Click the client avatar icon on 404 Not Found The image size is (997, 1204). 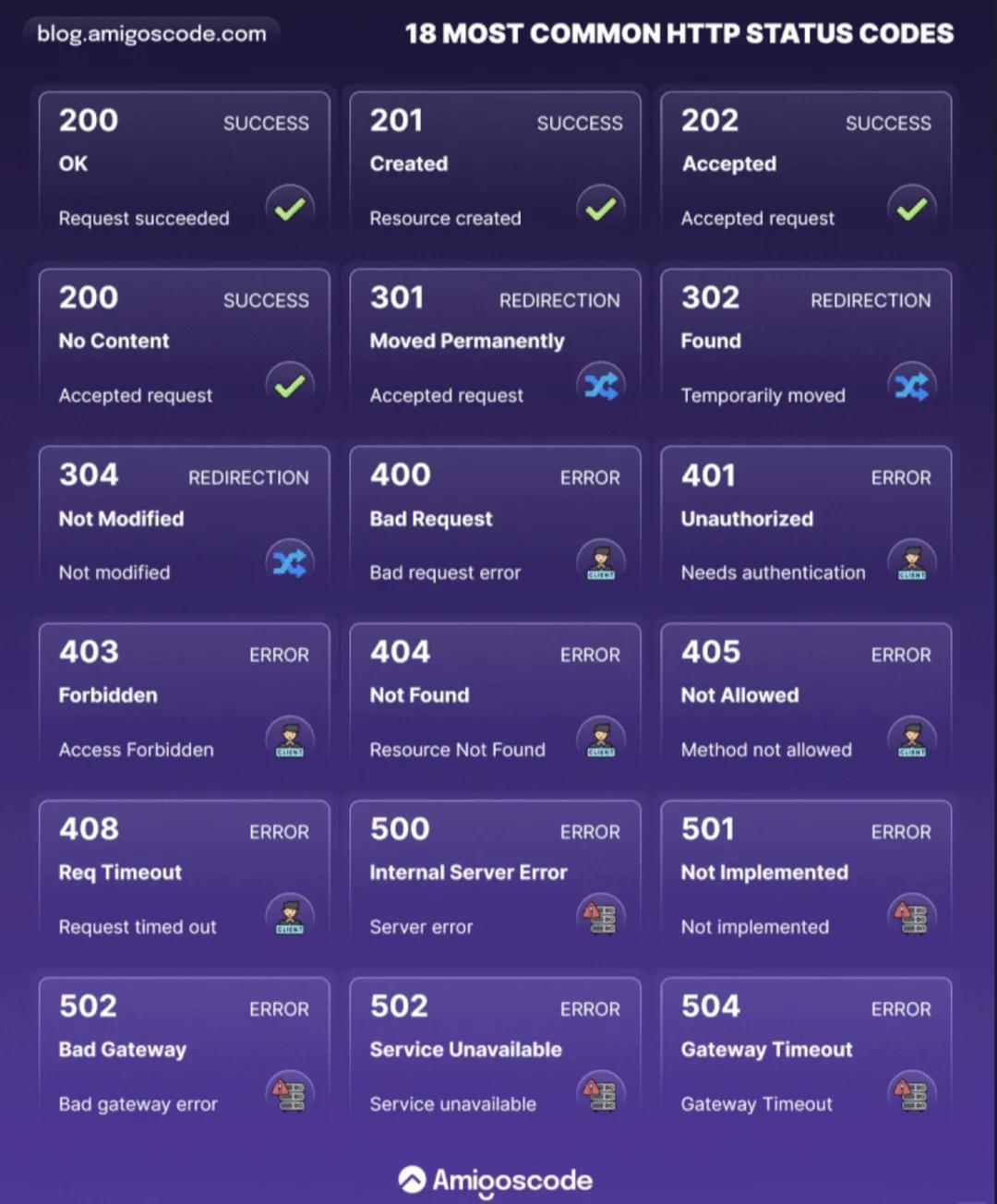pyautogui.click(x=601, y=740)
